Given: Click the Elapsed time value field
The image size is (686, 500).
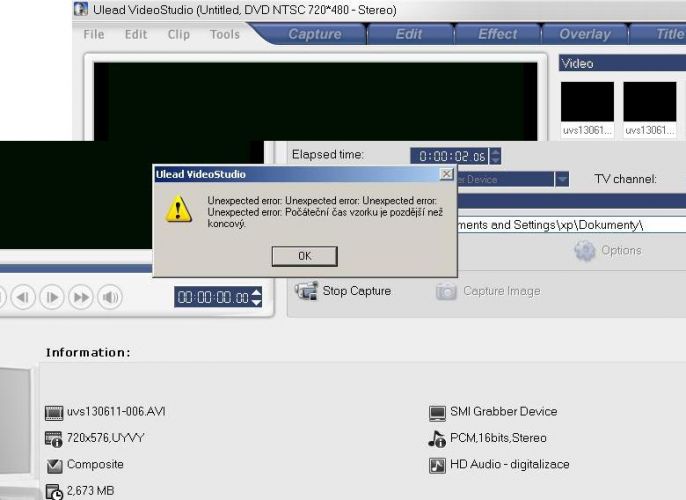Looking at the screenshot, I should 451,156.
